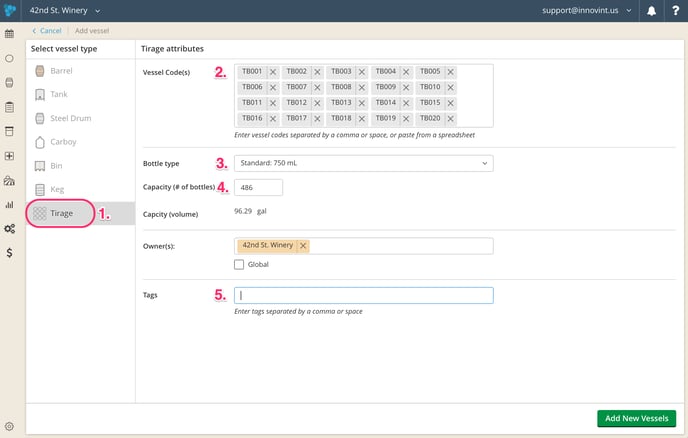
Task: Open the gears settings sidebar icon
Action: 9,229
